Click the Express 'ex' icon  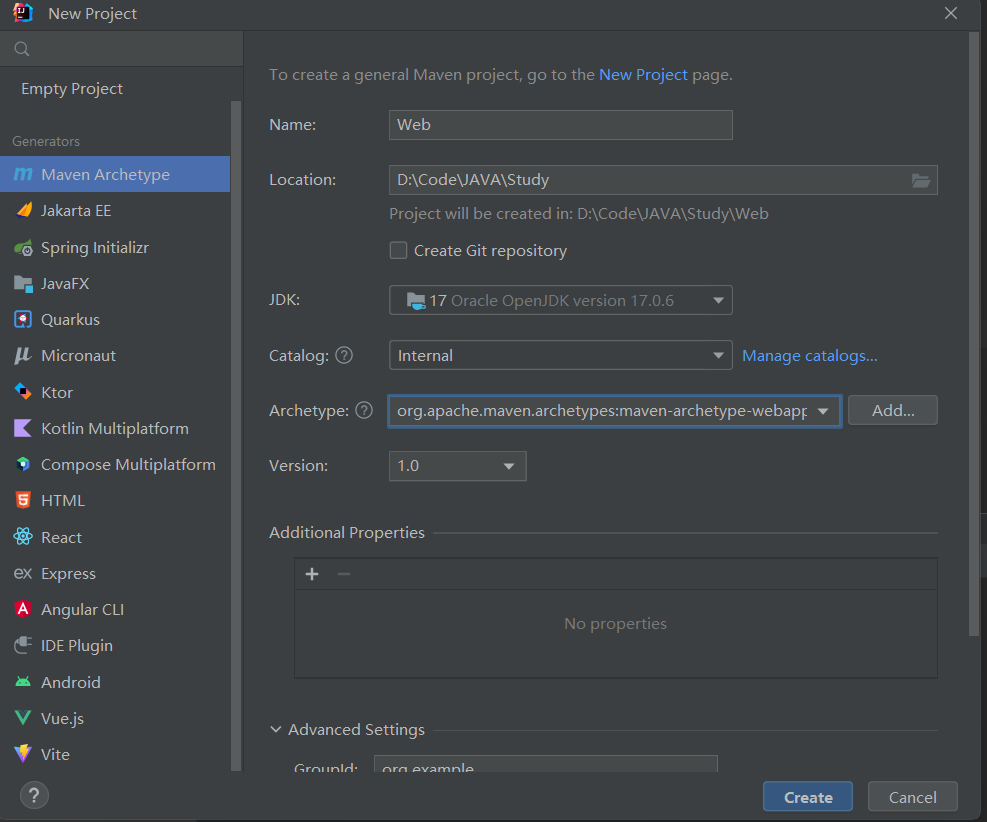[x=23, y=573]
